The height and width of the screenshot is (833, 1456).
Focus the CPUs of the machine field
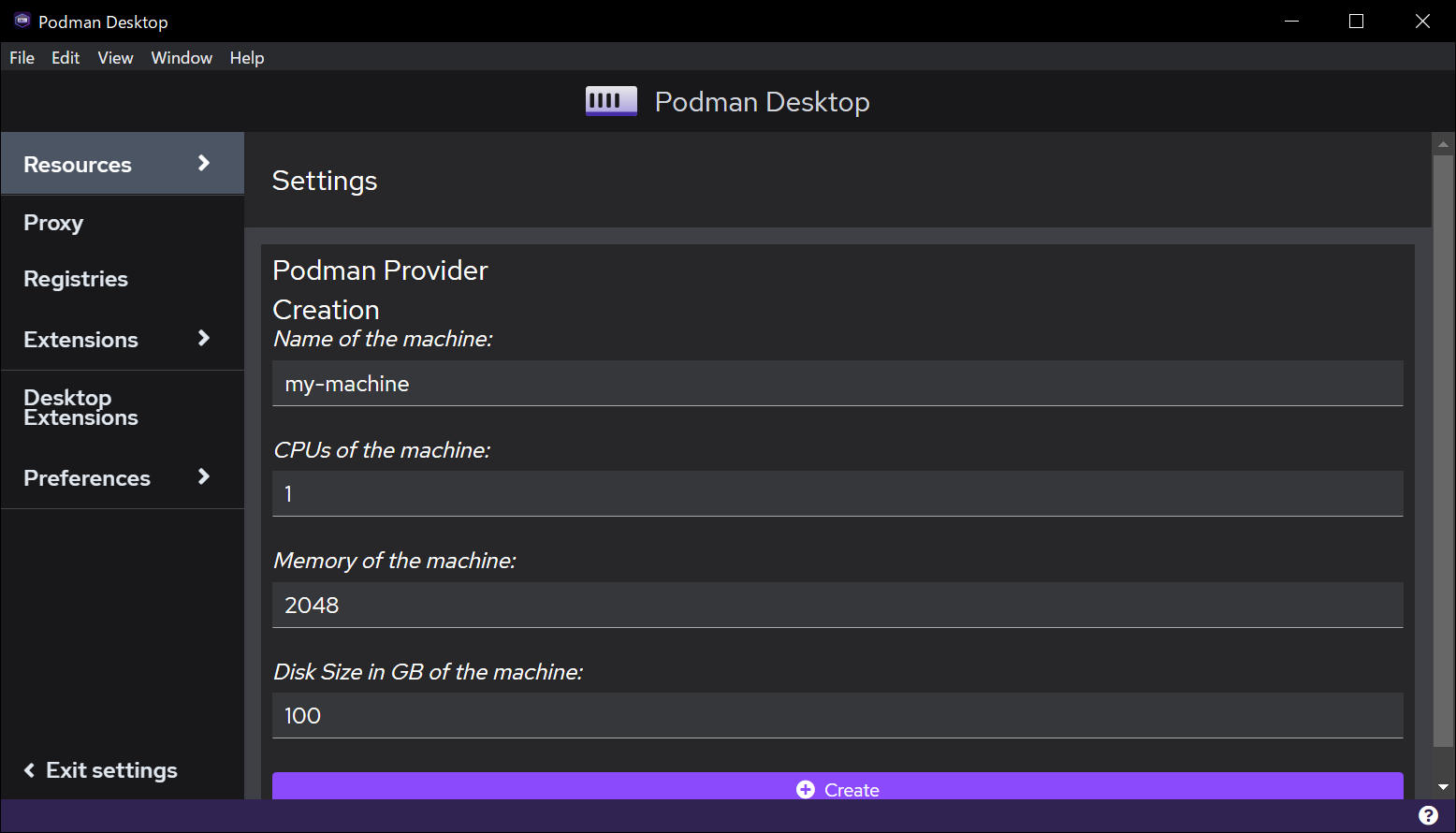click(x=837, y=494)
